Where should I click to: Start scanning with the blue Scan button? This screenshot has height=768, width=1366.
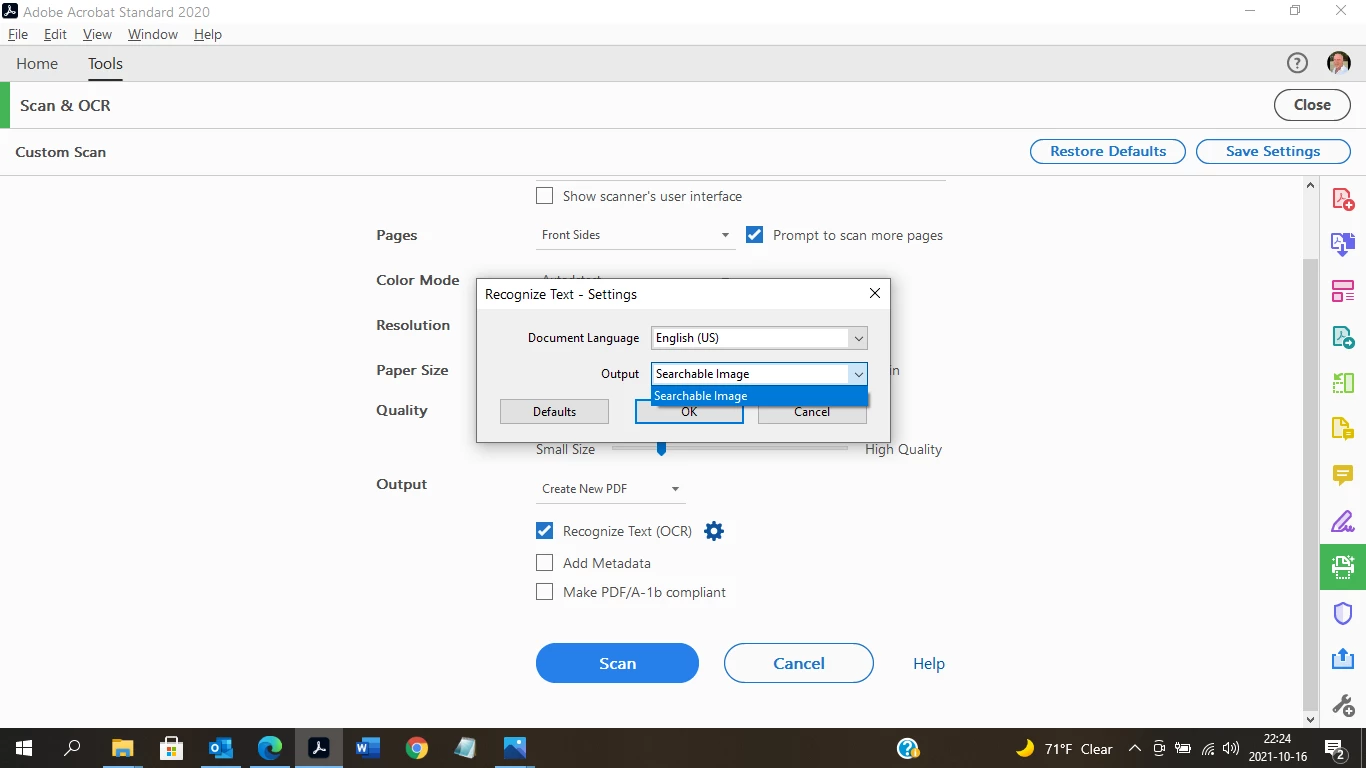tap(617, 663)
